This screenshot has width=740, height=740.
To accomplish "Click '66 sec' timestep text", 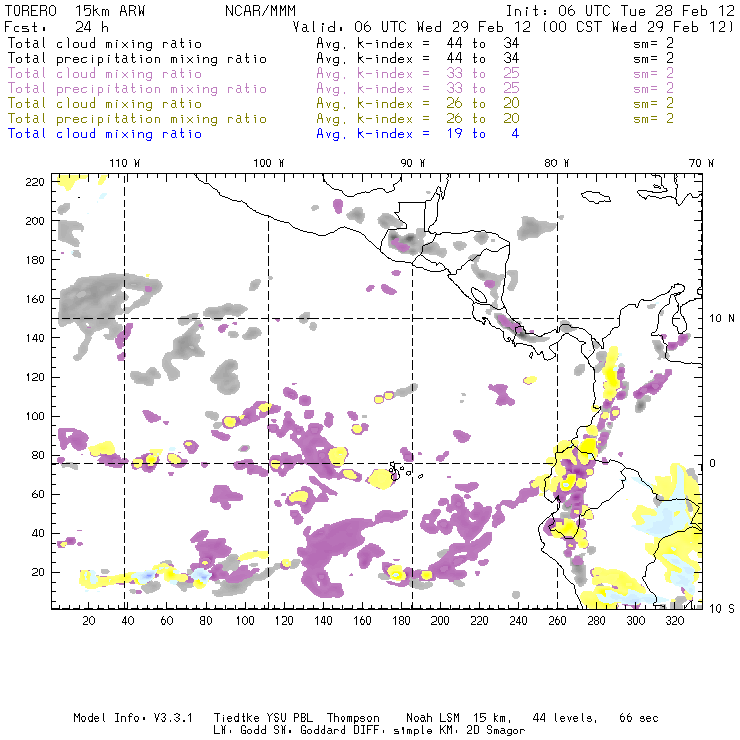I will pos(639,718).
